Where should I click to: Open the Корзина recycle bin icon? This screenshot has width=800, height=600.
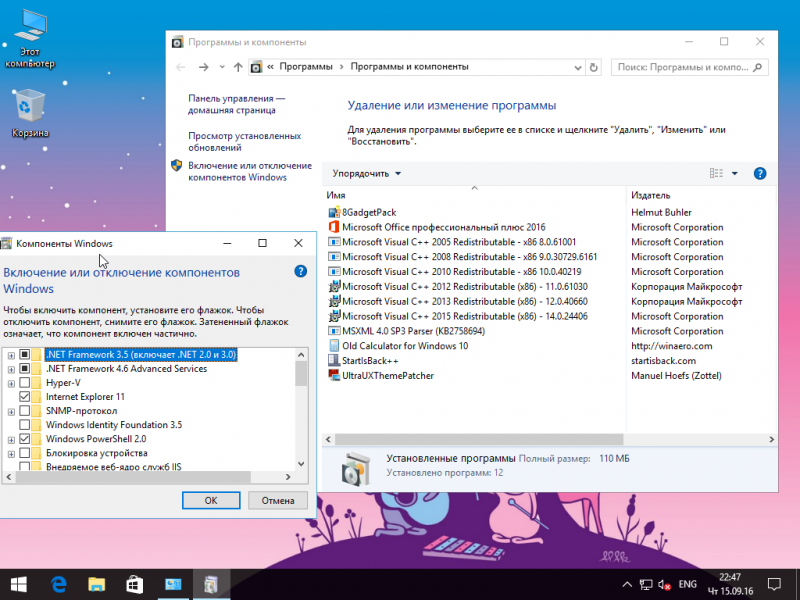point(30,113)
